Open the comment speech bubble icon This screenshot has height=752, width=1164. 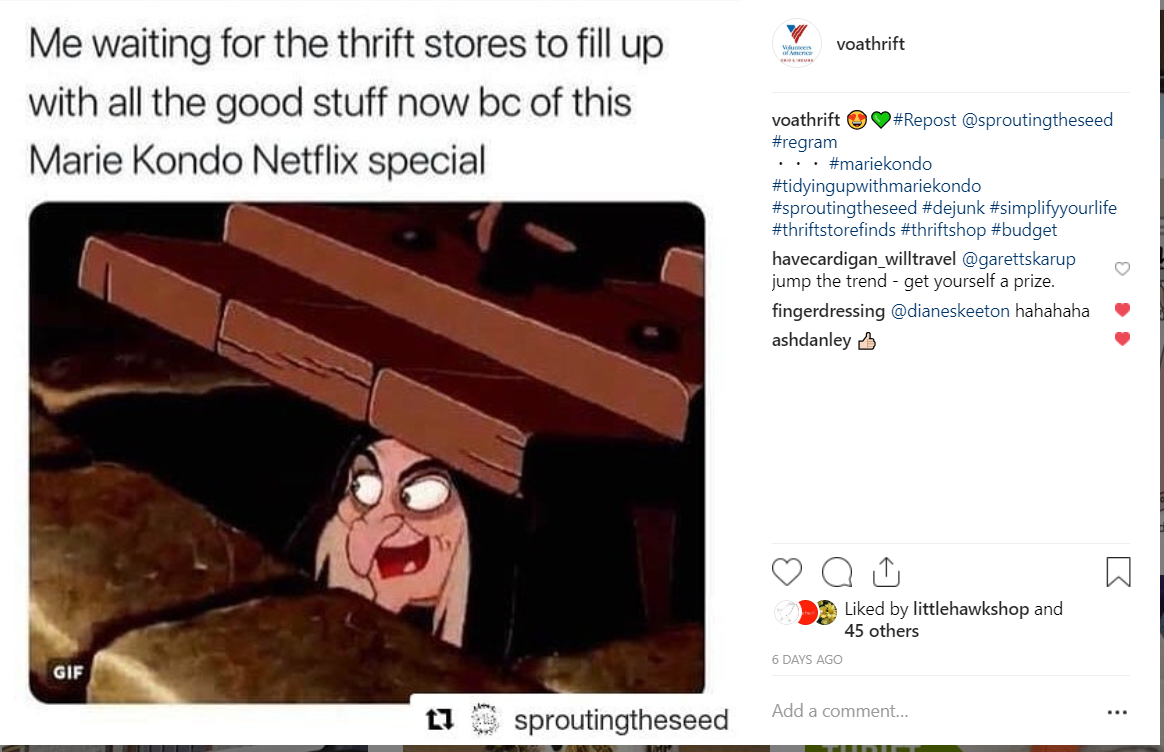click(x=837, y=572)
